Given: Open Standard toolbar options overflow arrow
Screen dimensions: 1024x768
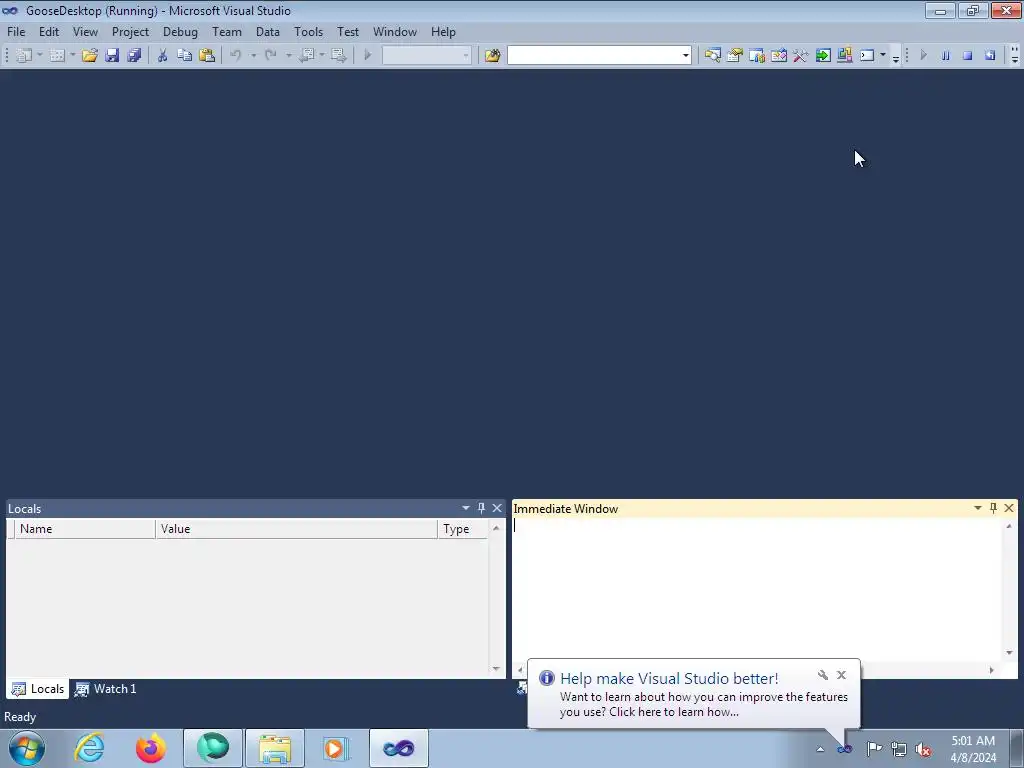Looking at the screenshot, I should 896,57.
